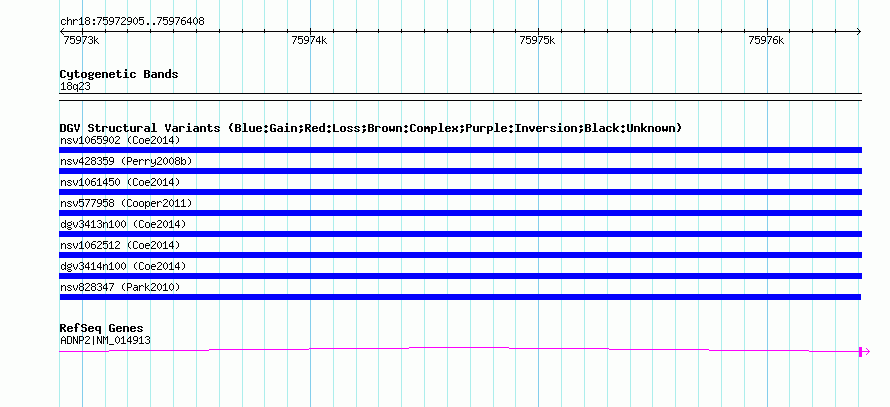Click the 18q23 band label
This screenshot has width=890, height=407.
[75, 87]
